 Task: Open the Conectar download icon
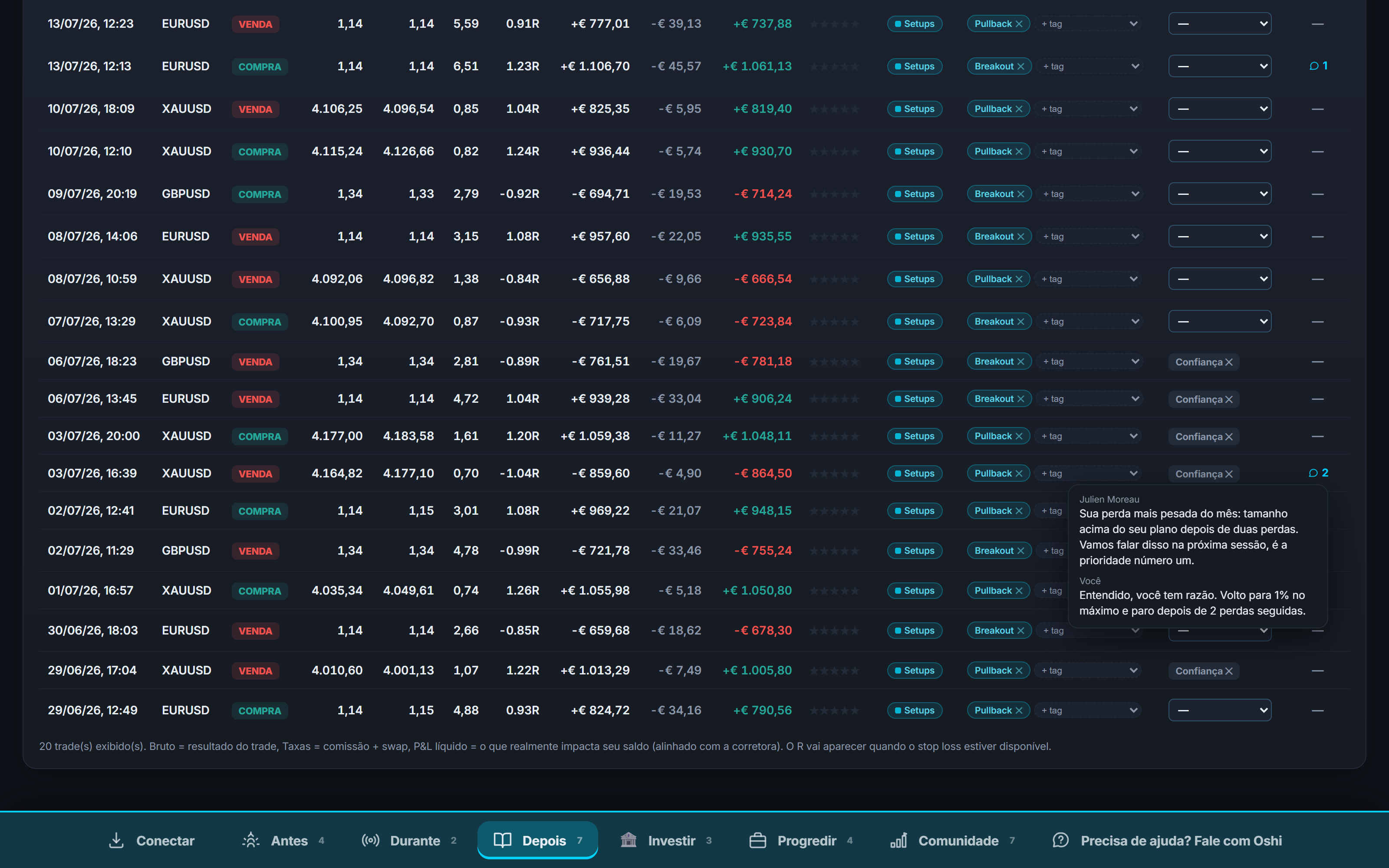[116, 841]
